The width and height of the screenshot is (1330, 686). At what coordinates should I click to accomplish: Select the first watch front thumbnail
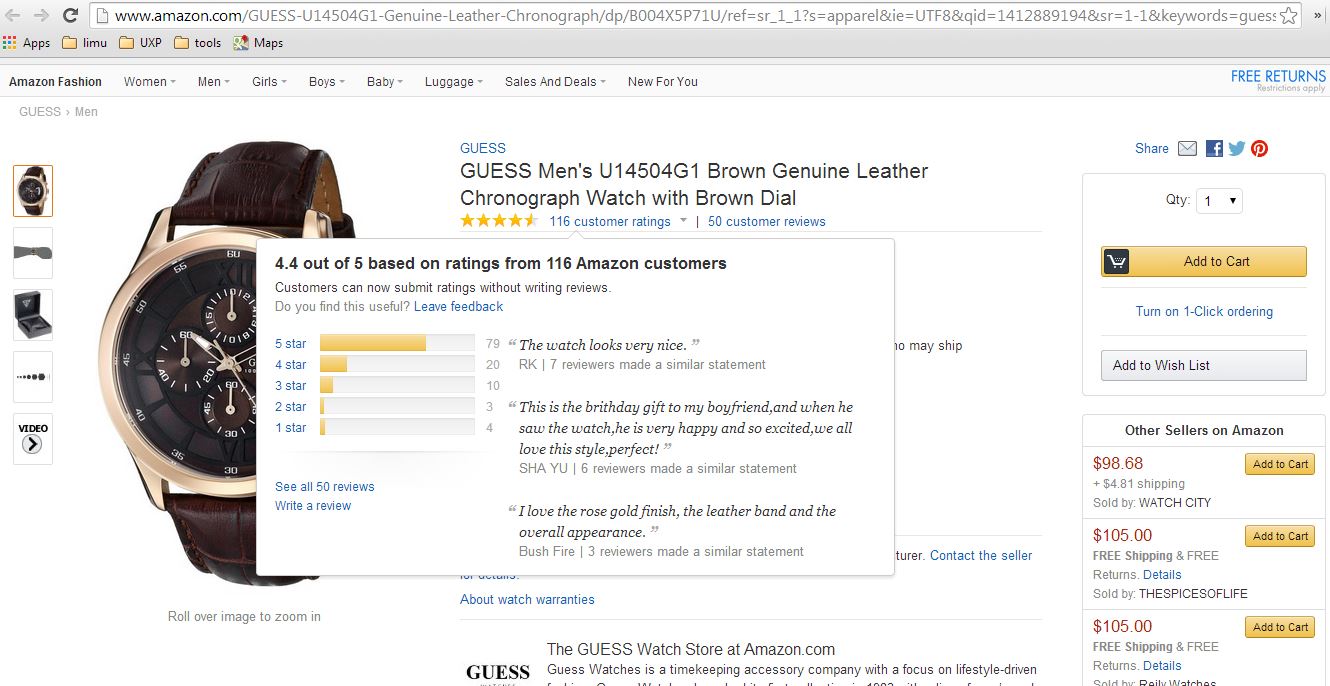point(33,191)
